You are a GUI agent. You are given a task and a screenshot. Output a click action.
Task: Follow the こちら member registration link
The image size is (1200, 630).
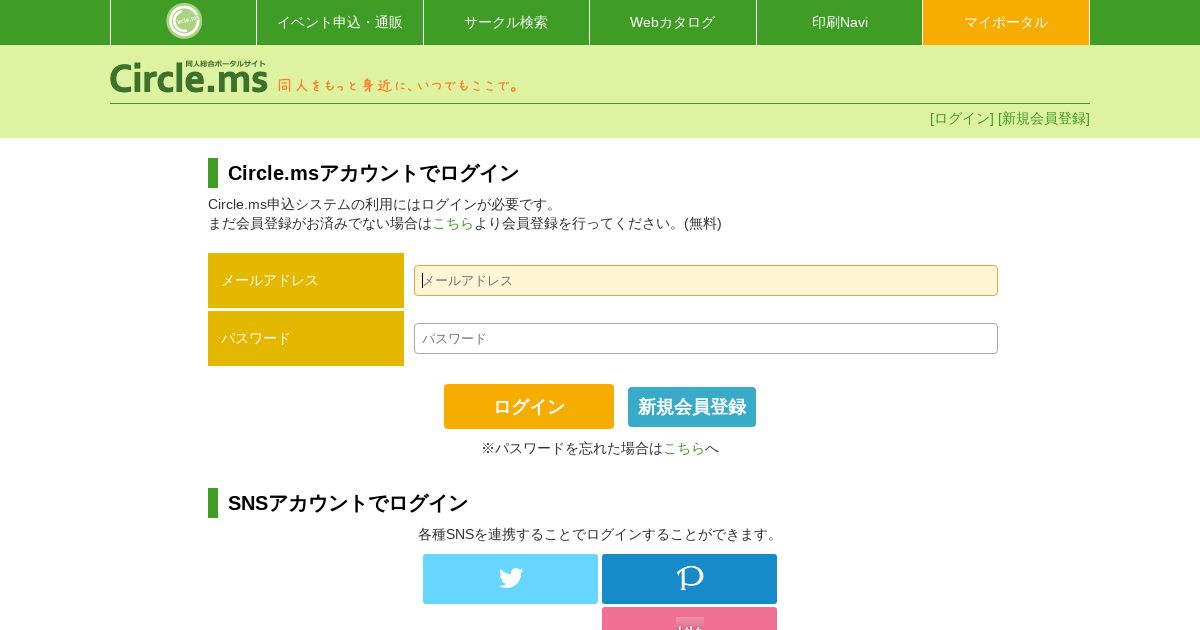coord(453,223)
